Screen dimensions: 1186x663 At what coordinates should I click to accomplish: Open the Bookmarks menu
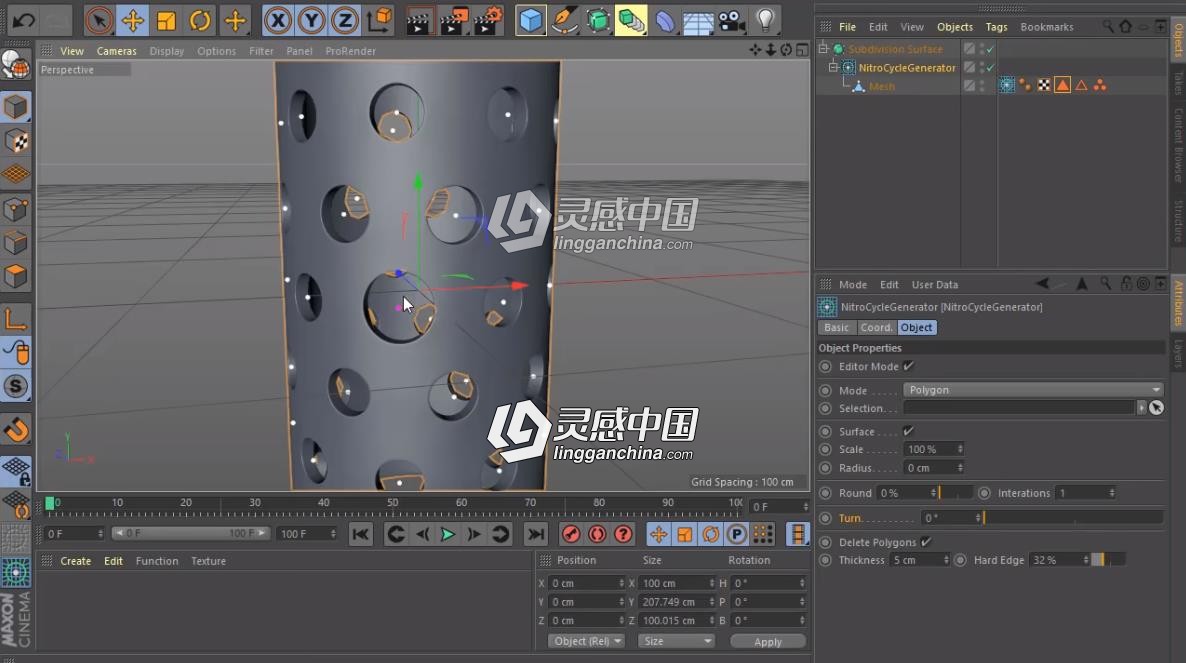point(1047,26)
